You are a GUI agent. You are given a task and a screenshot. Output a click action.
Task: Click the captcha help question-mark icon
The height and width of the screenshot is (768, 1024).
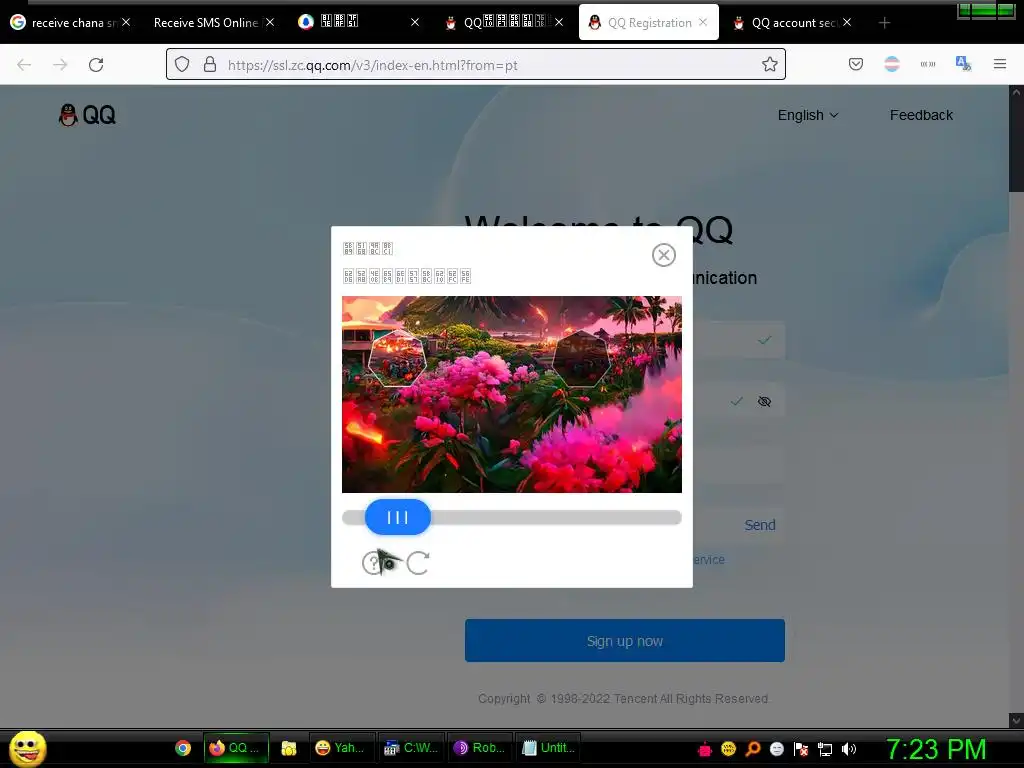pyautogui.click(x=373, y=562)
